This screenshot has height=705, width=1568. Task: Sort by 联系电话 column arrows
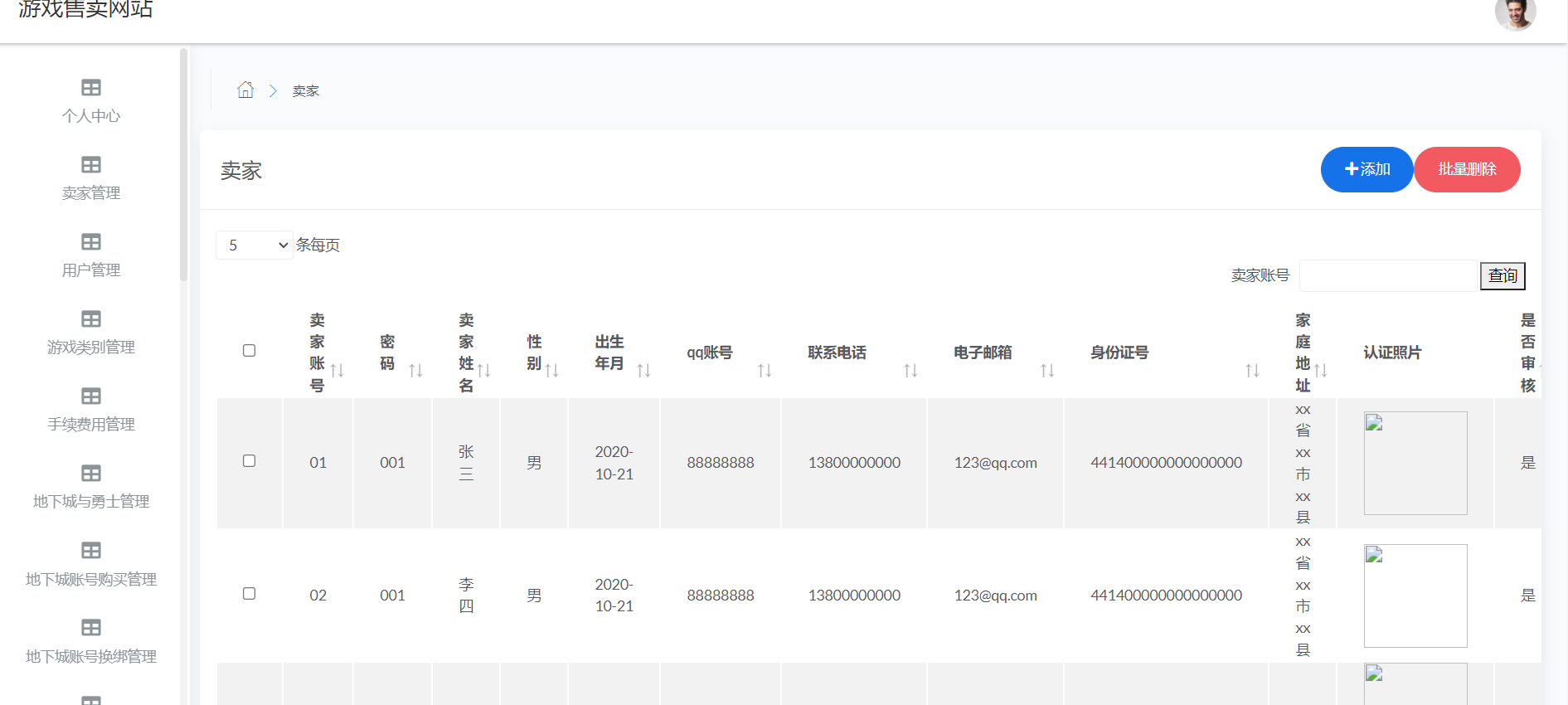pyautogui.click(x=910, y=370)
